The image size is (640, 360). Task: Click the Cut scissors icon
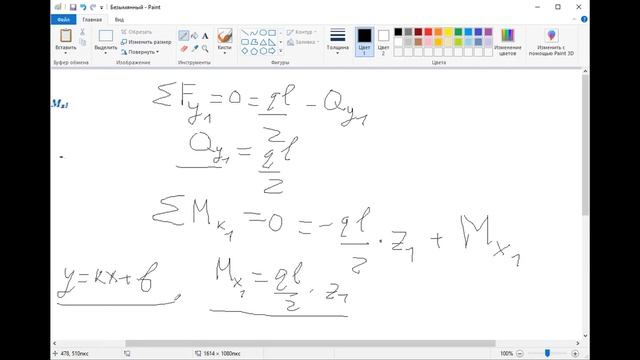click(x=82, y=32)
